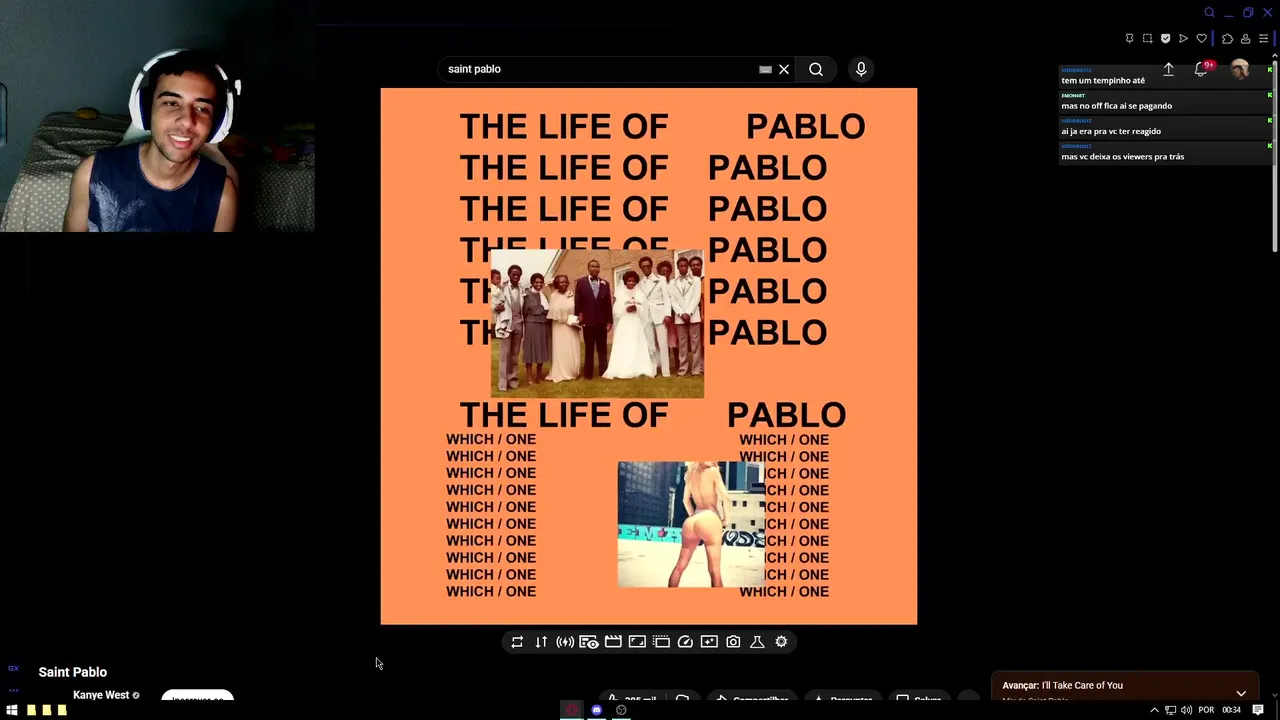Click the player play-arrow icon in browser toolbar

1183,39
